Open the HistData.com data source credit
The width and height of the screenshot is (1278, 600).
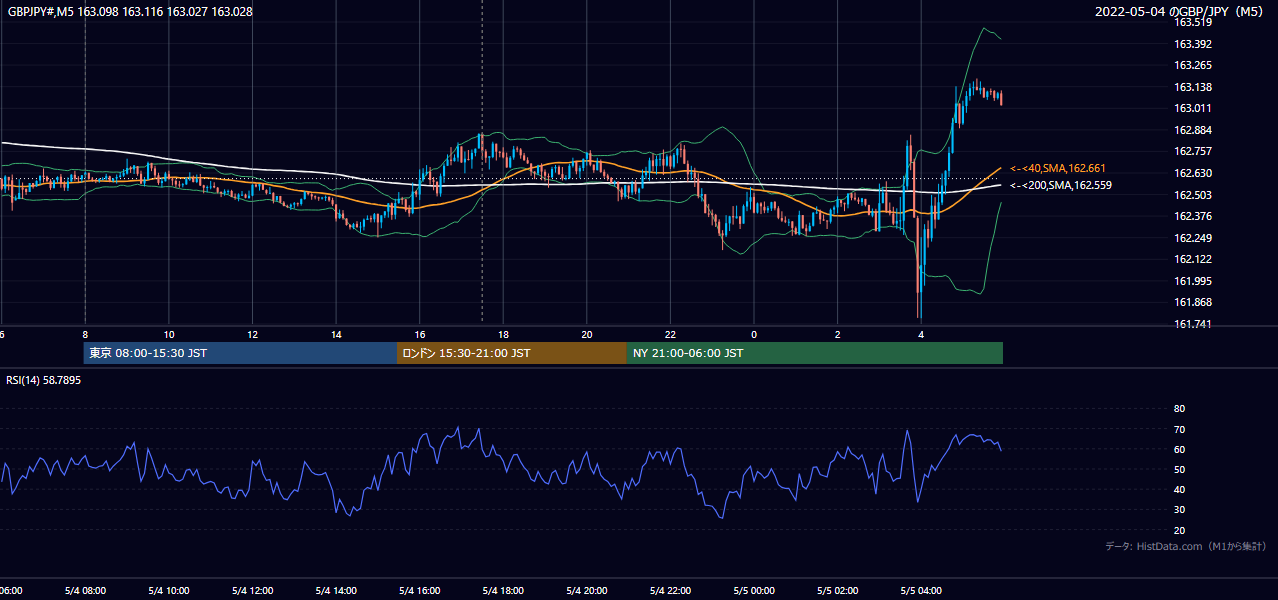pyautogui.click(x=1186, y=546)
